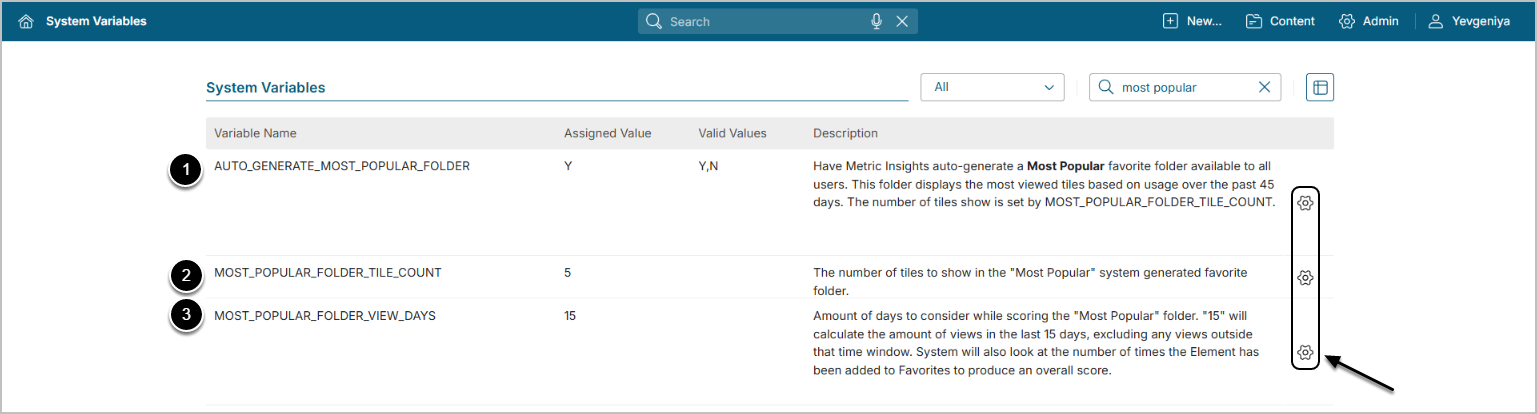Open the Admin menu
The height and width of the screenshot is (414, 1537).
click(x=1368, y=21)
